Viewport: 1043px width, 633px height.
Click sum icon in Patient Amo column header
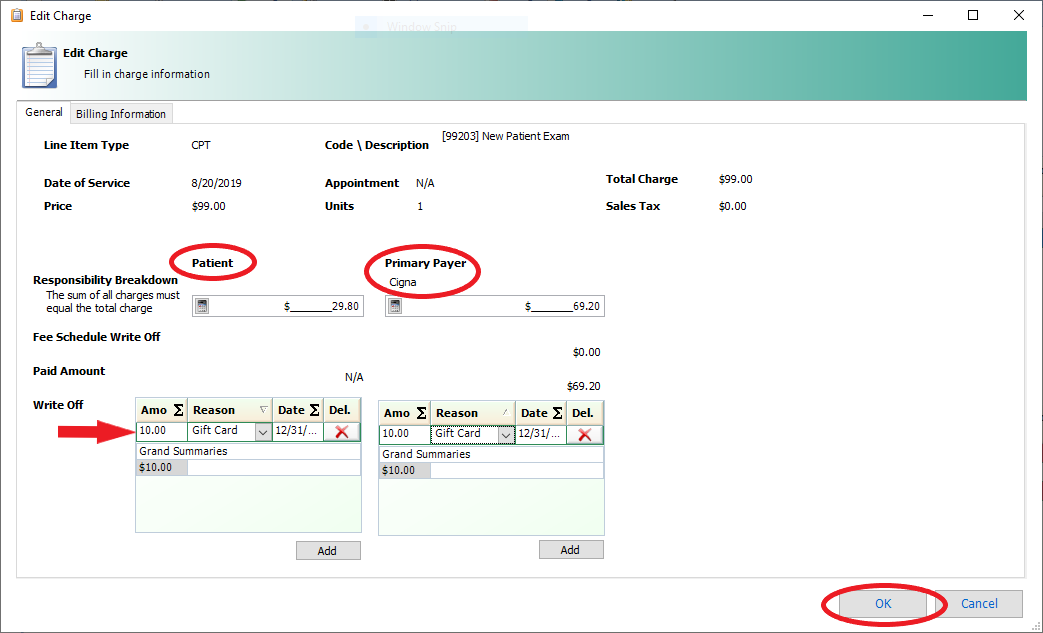[178, 410]
